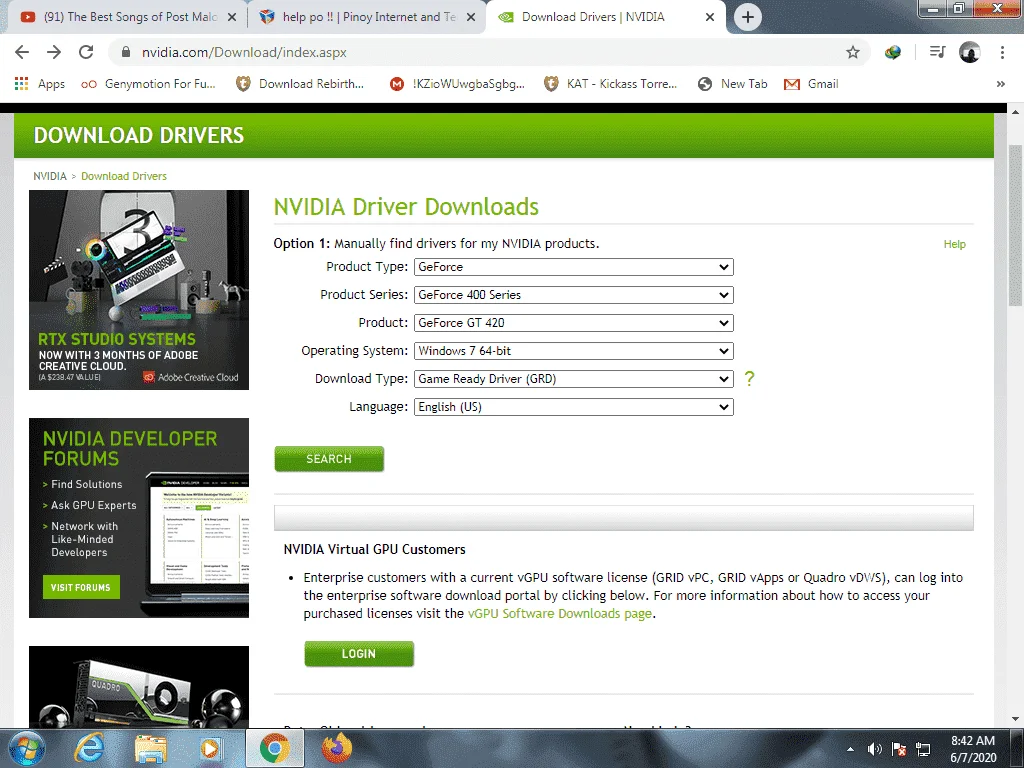1024x768 pixels.
Task: Open the vGPU Software Downloads page link
Action: coord(560,613)
